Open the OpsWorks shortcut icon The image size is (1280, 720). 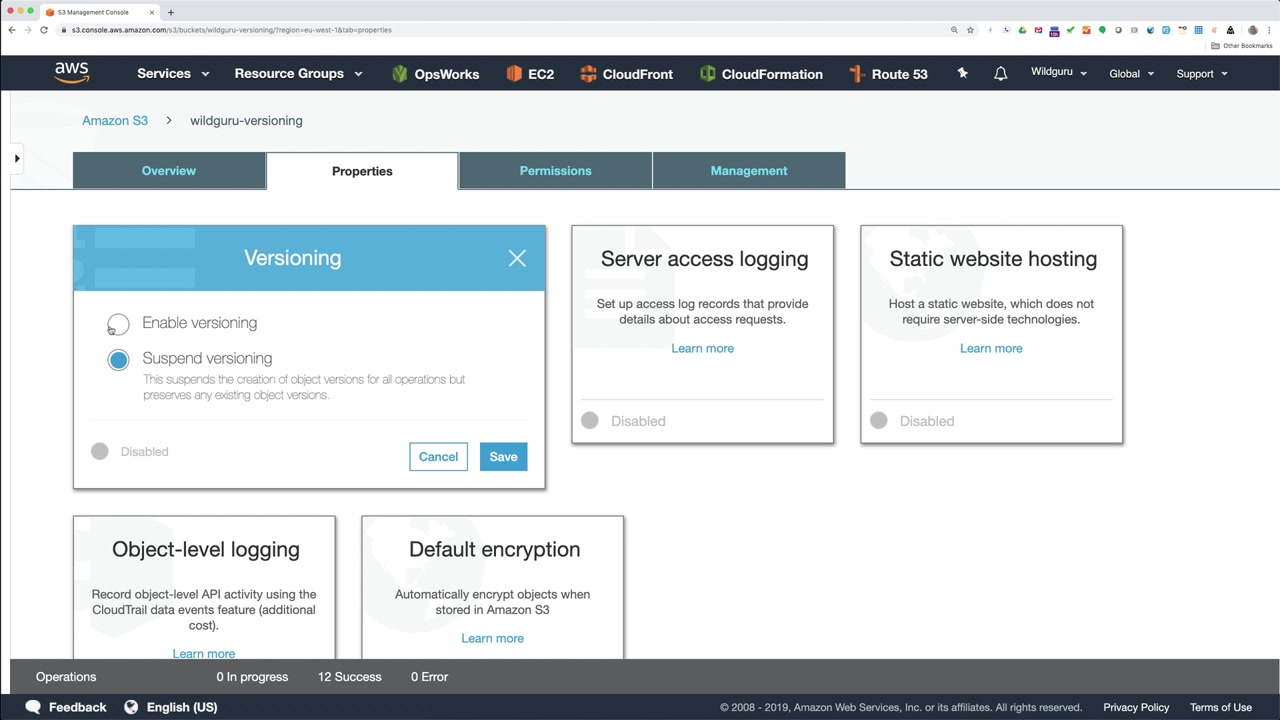click(400, 74)
